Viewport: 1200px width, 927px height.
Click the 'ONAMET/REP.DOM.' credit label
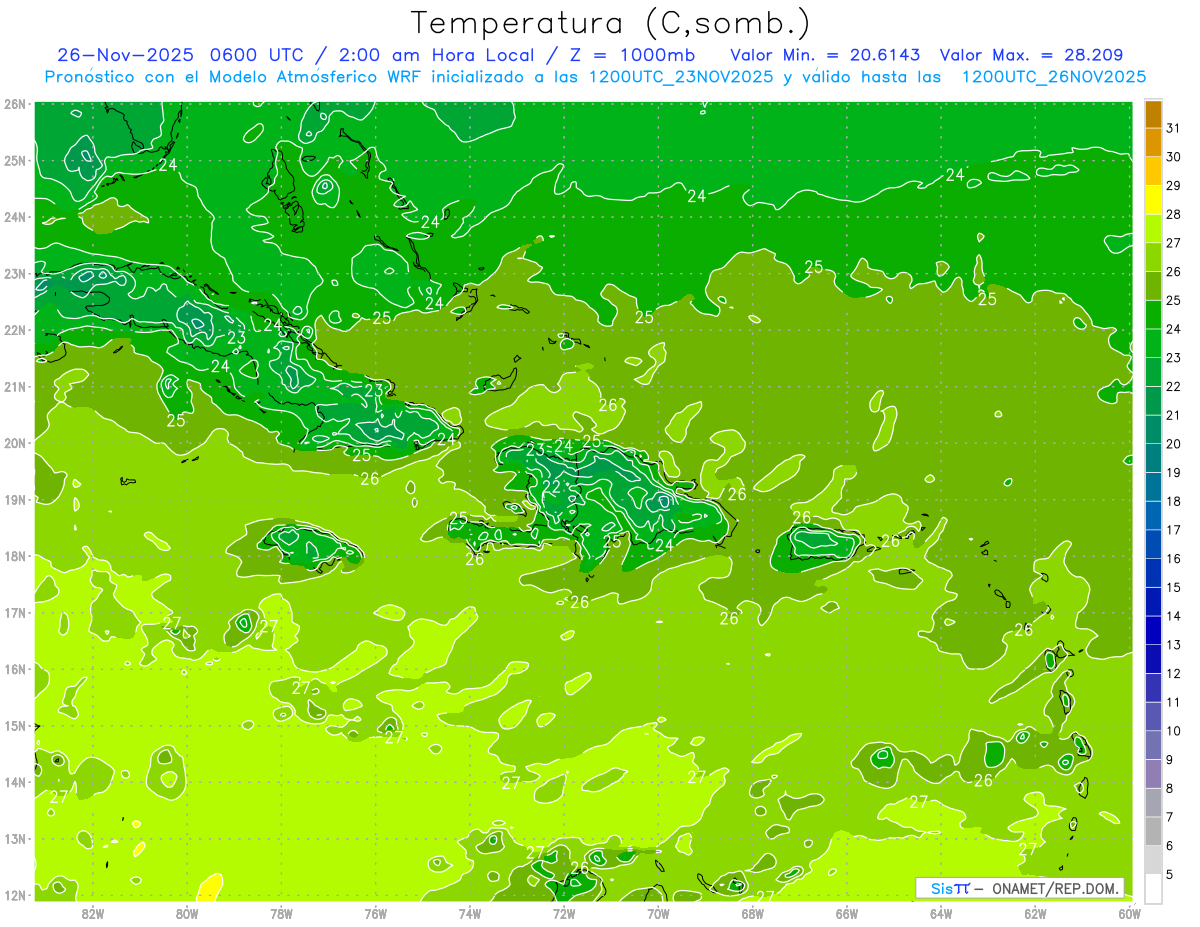pos(1054,888)
